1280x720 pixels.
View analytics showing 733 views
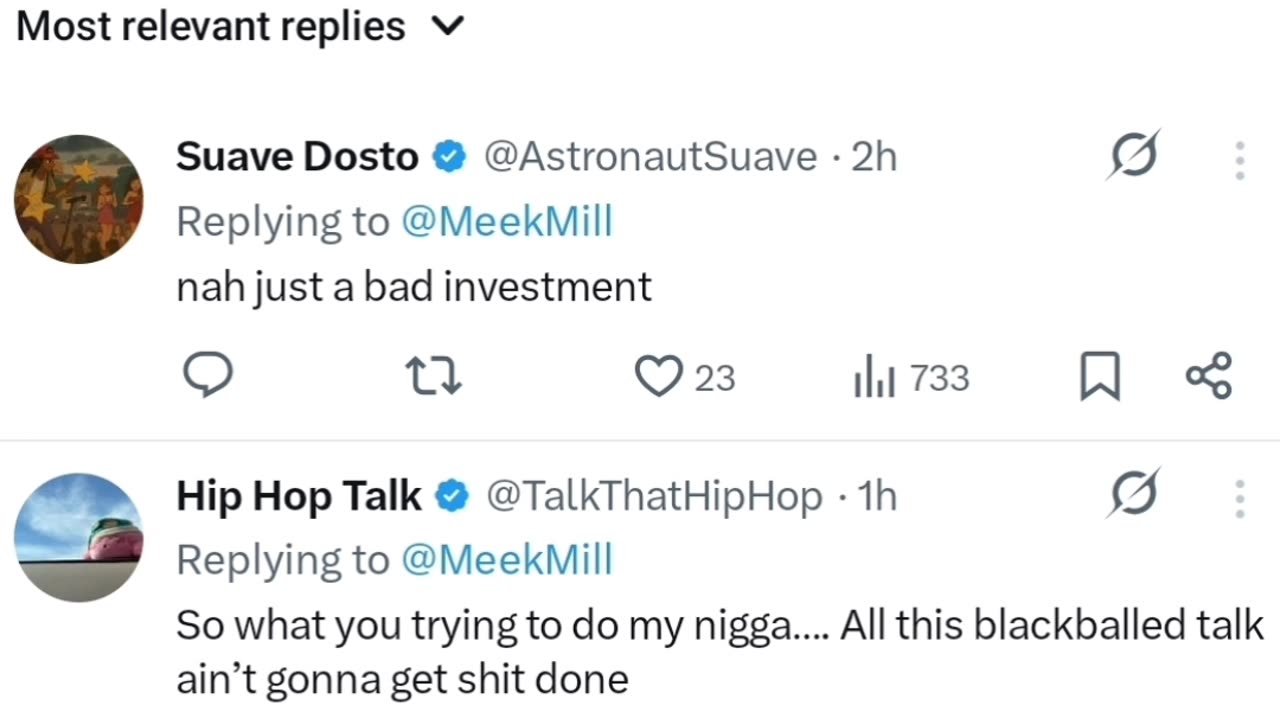911,378
